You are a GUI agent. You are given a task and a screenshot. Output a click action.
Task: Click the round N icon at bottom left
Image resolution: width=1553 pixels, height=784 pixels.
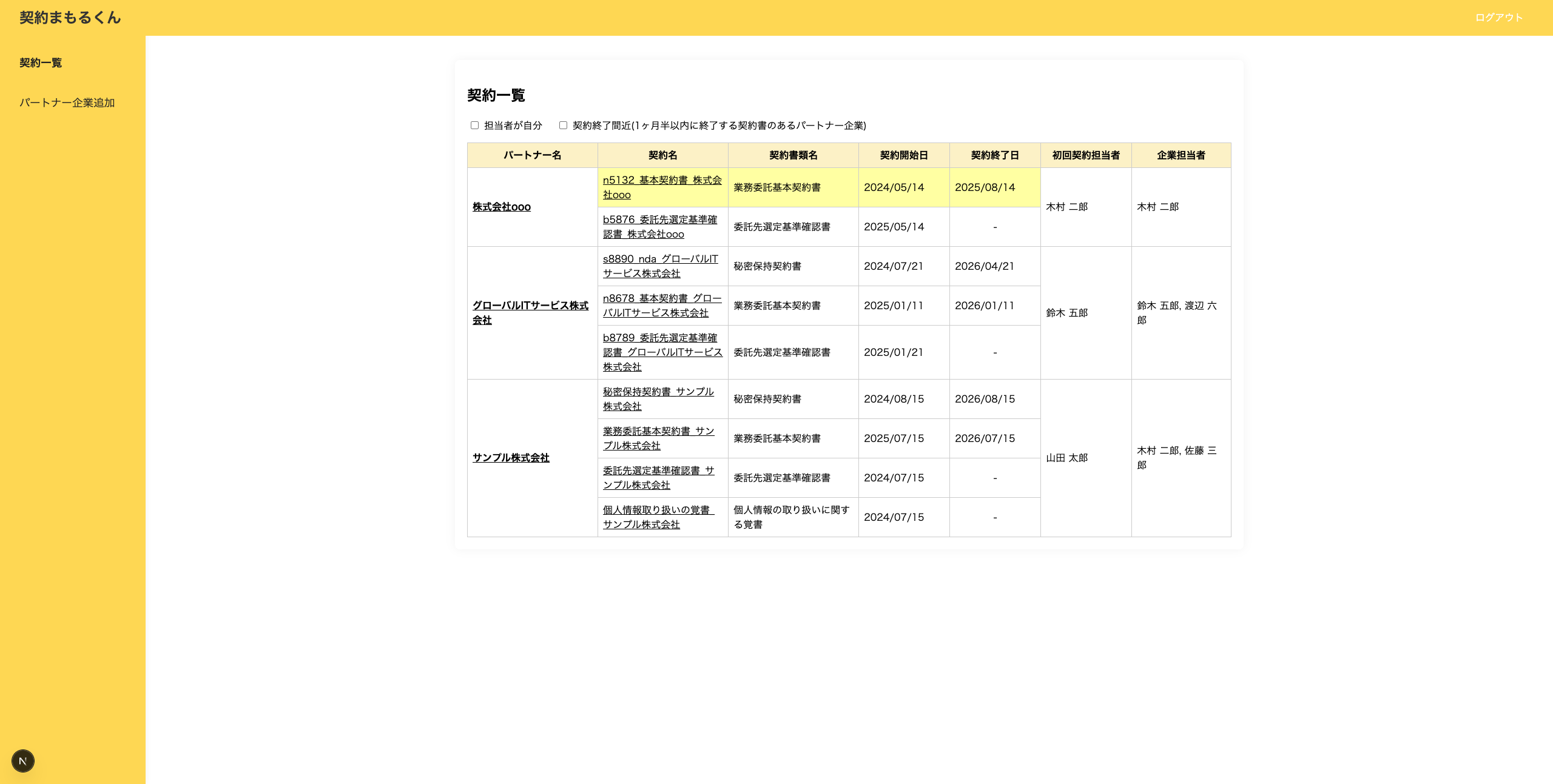click(23, 760)
